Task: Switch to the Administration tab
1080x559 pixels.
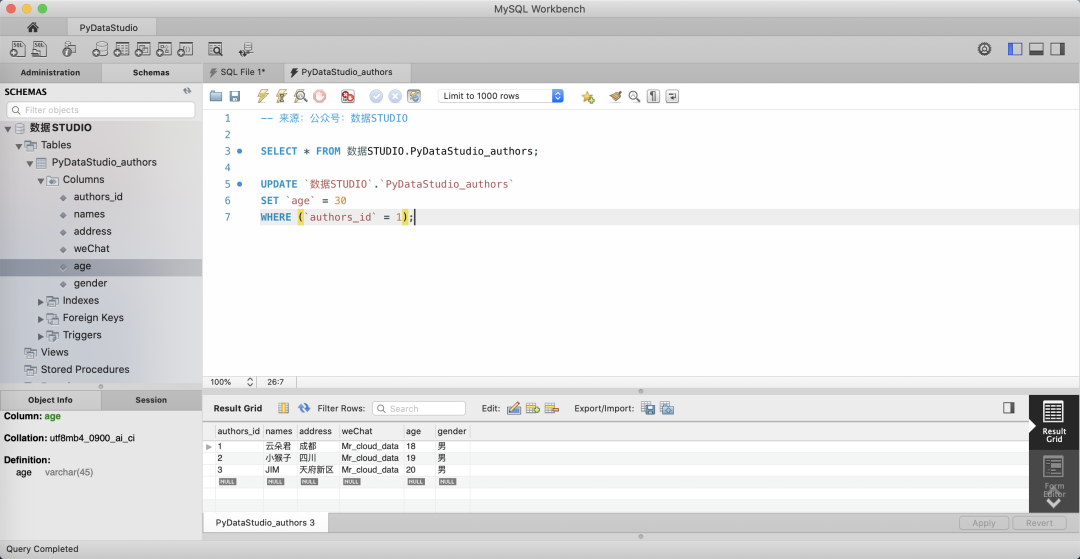Action: 50,72
